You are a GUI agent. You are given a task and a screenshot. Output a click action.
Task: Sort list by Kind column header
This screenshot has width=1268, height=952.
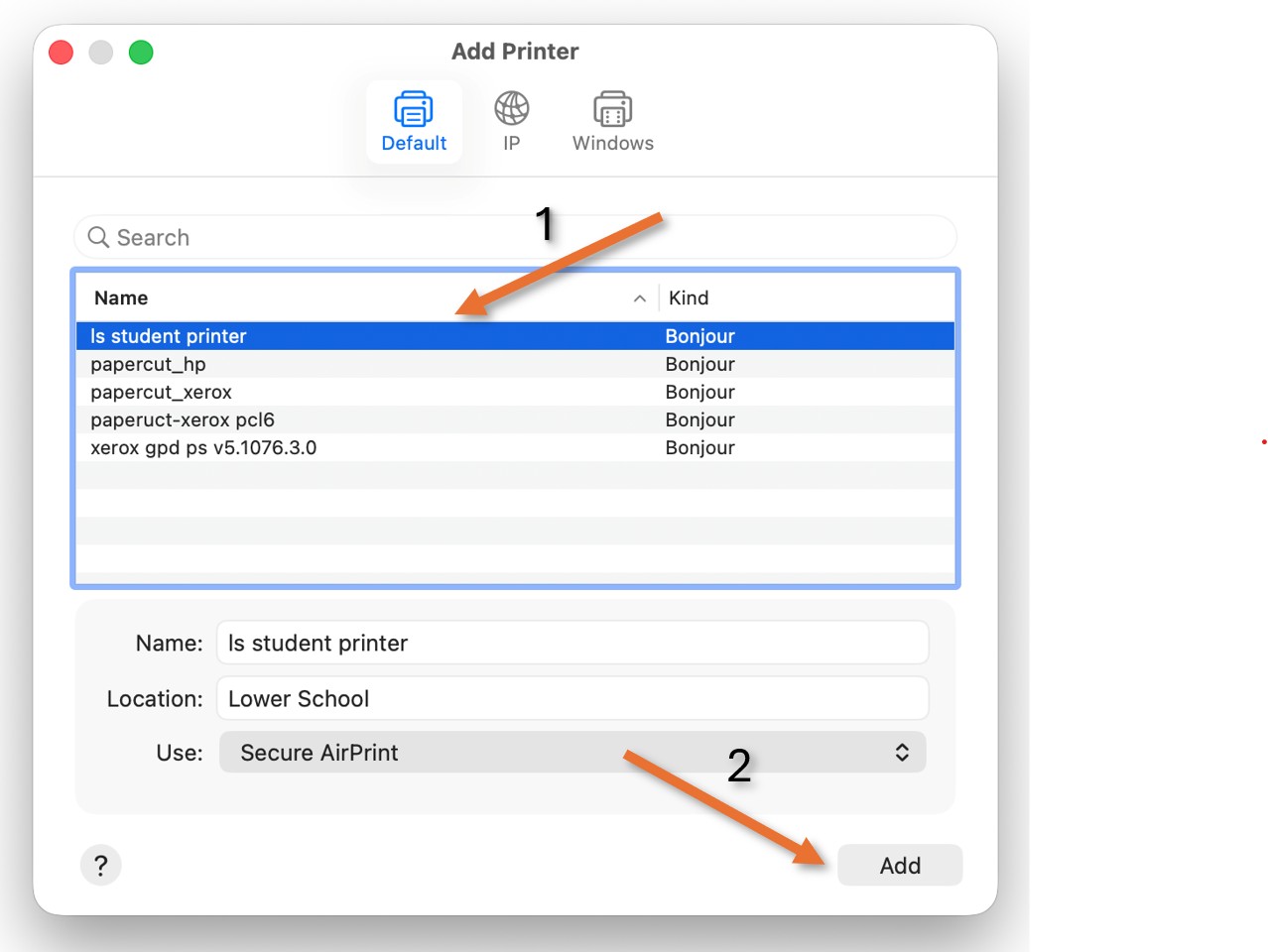689,297
